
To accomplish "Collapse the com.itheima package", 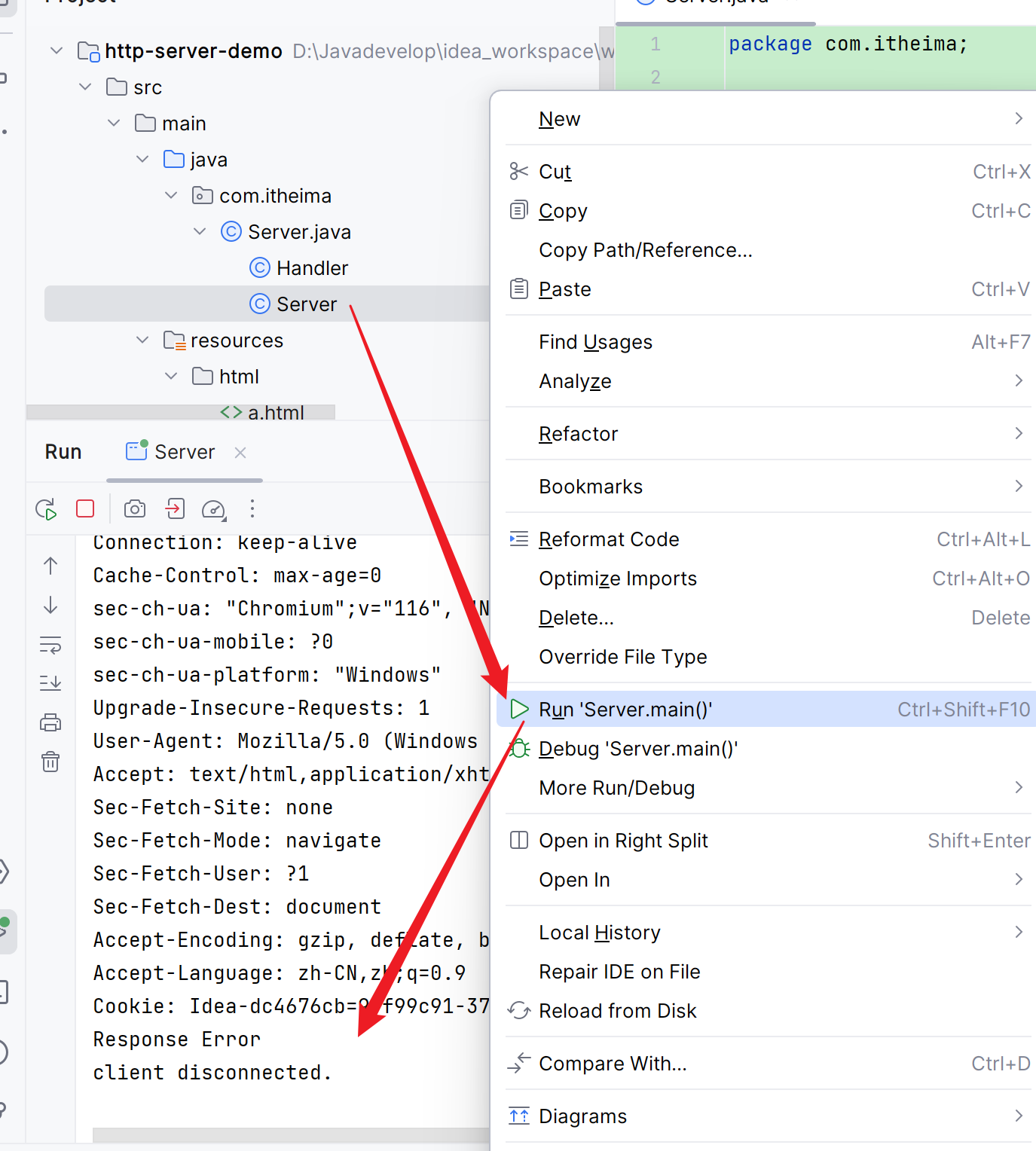I will point(171,196).
